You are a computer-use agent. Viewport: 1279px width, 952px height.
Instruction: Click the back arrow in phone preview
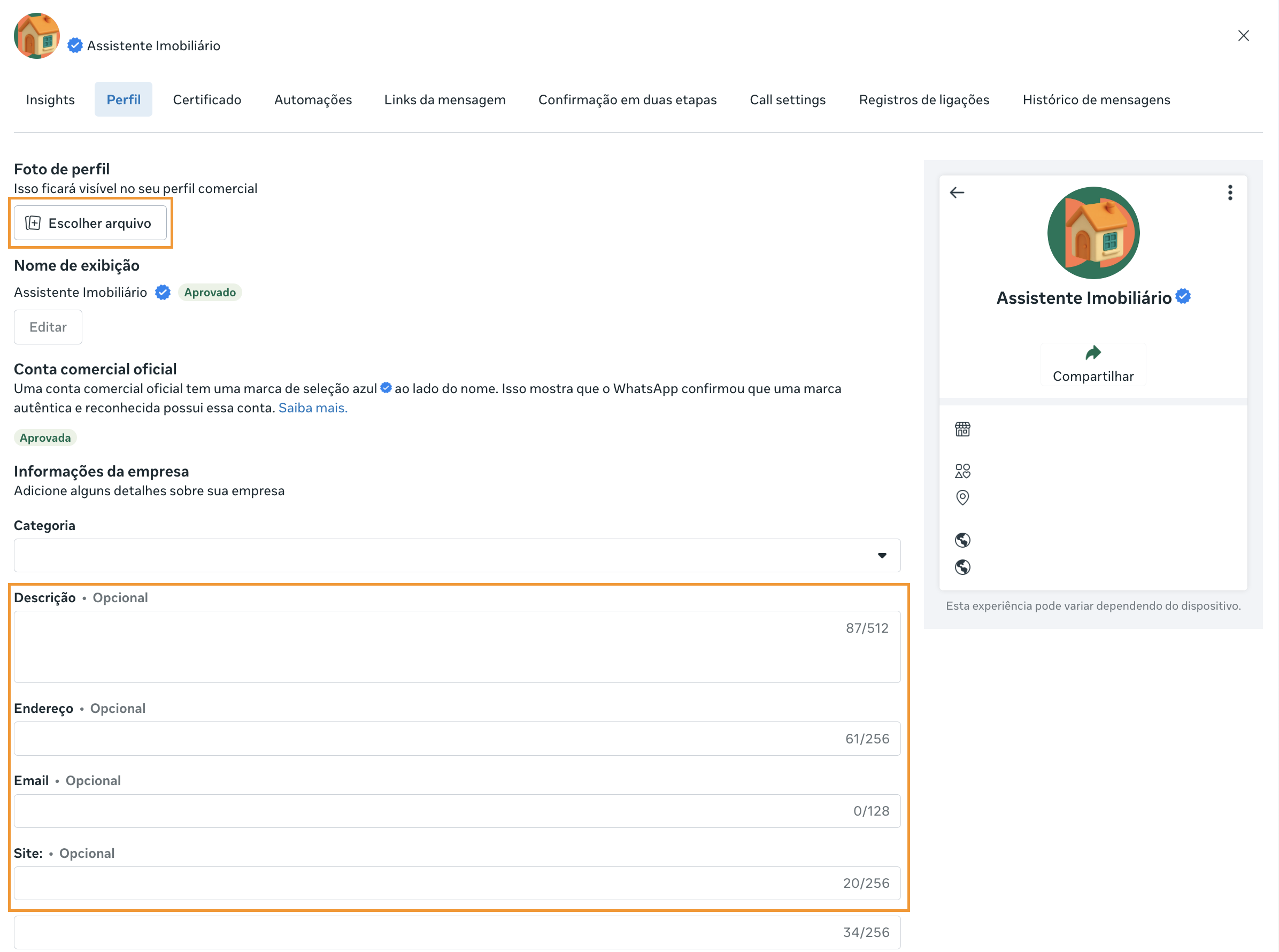point(957,193)
